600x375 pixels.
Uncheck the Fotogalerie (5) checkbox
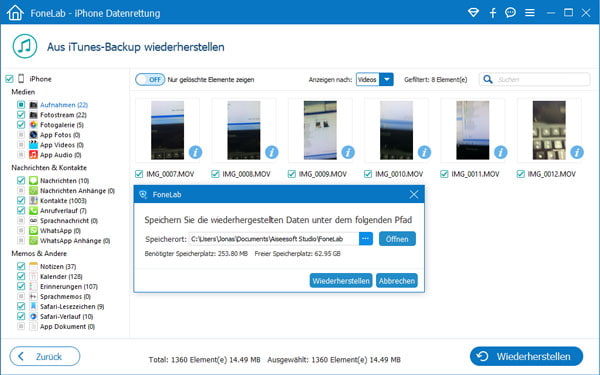point(21,125)
